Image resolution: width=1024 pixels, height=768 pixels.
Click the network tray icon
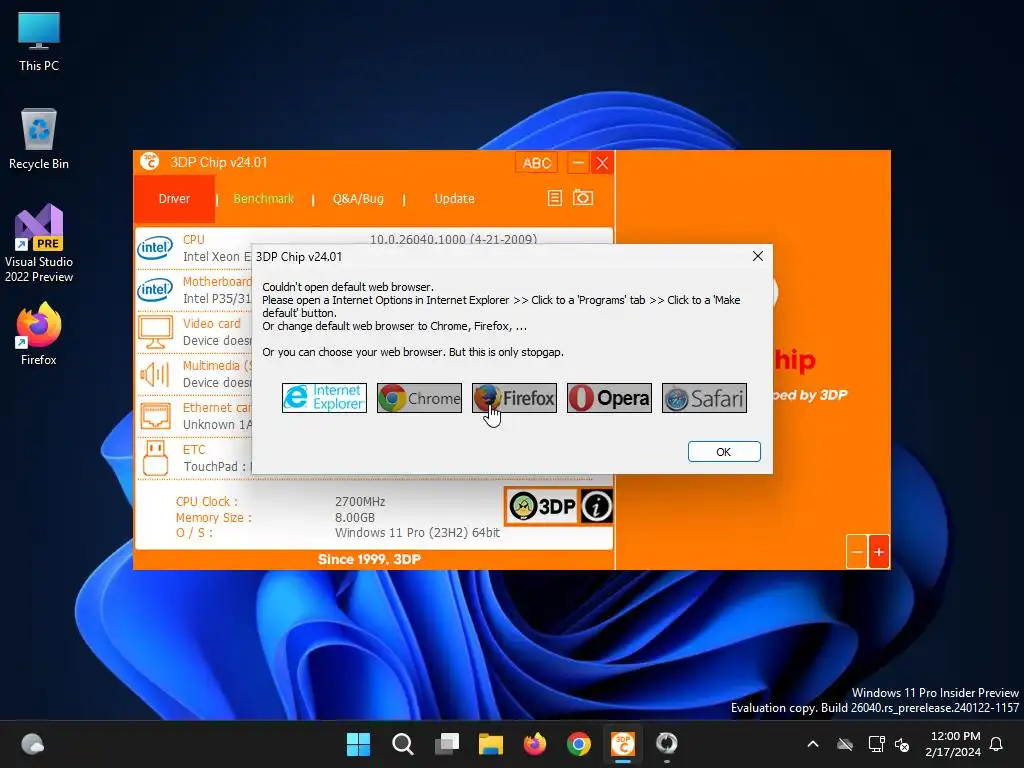876,744
